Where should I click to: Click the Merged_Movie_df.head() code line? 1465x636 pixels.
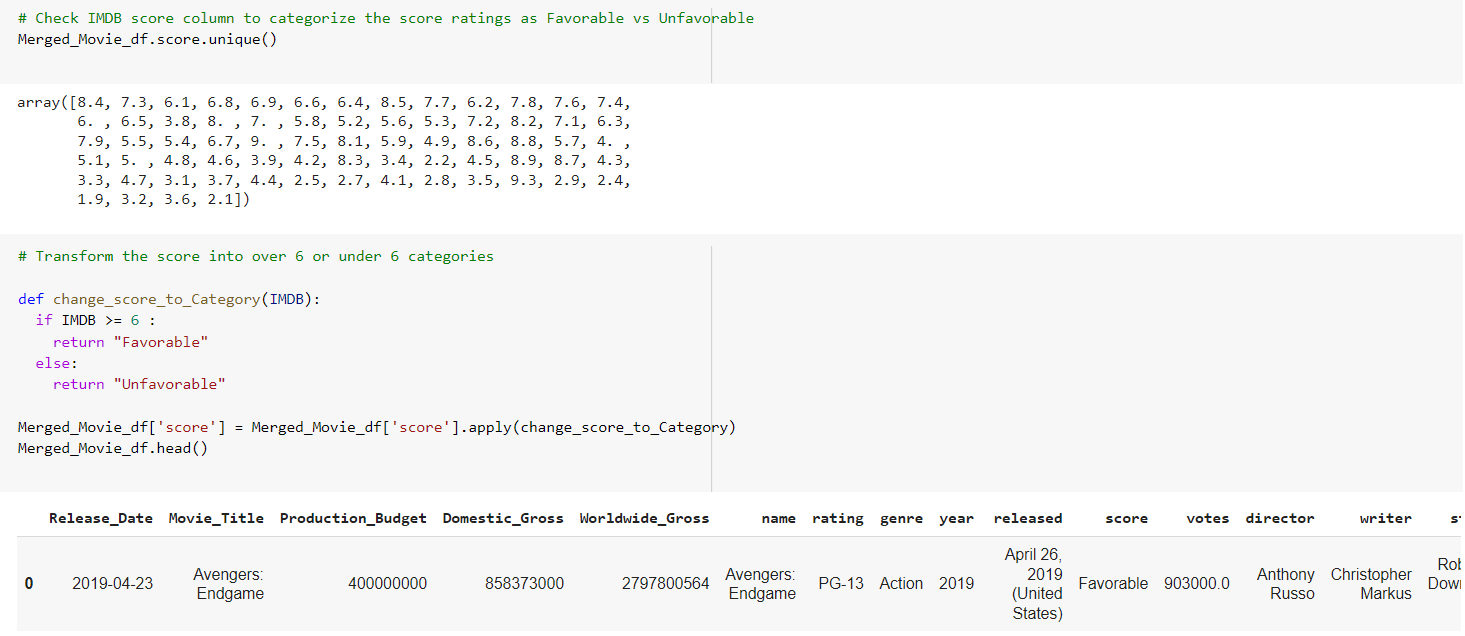(112, 448)
